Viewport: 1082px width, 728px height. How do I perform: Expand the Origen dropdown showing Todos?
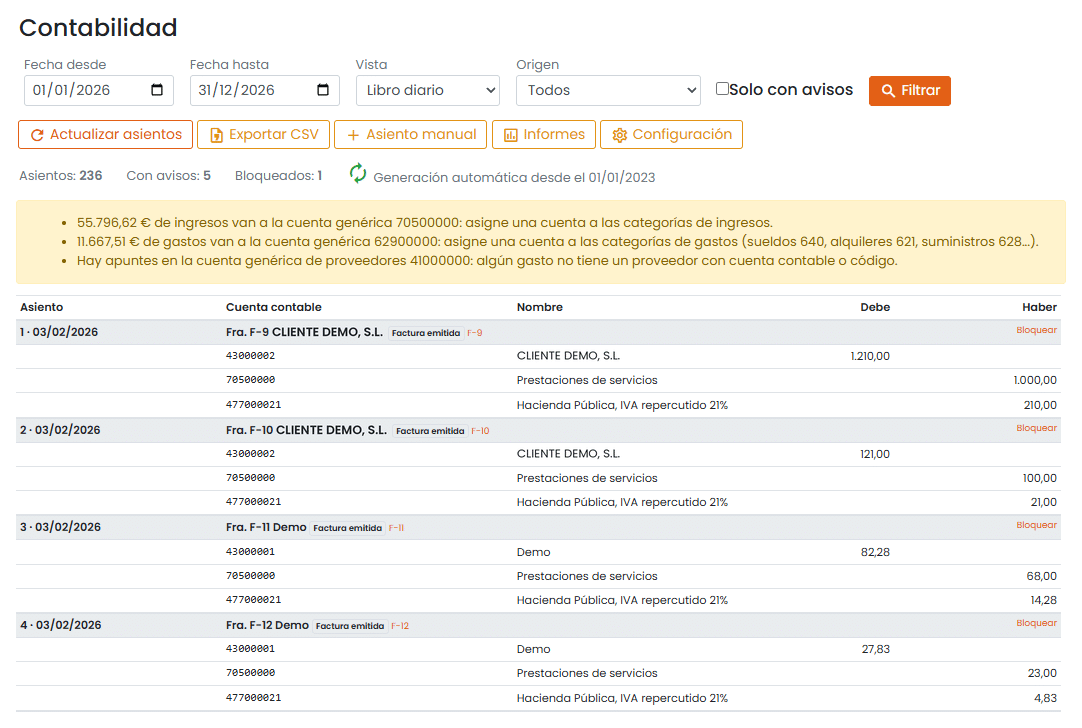(x=608, y=90)
